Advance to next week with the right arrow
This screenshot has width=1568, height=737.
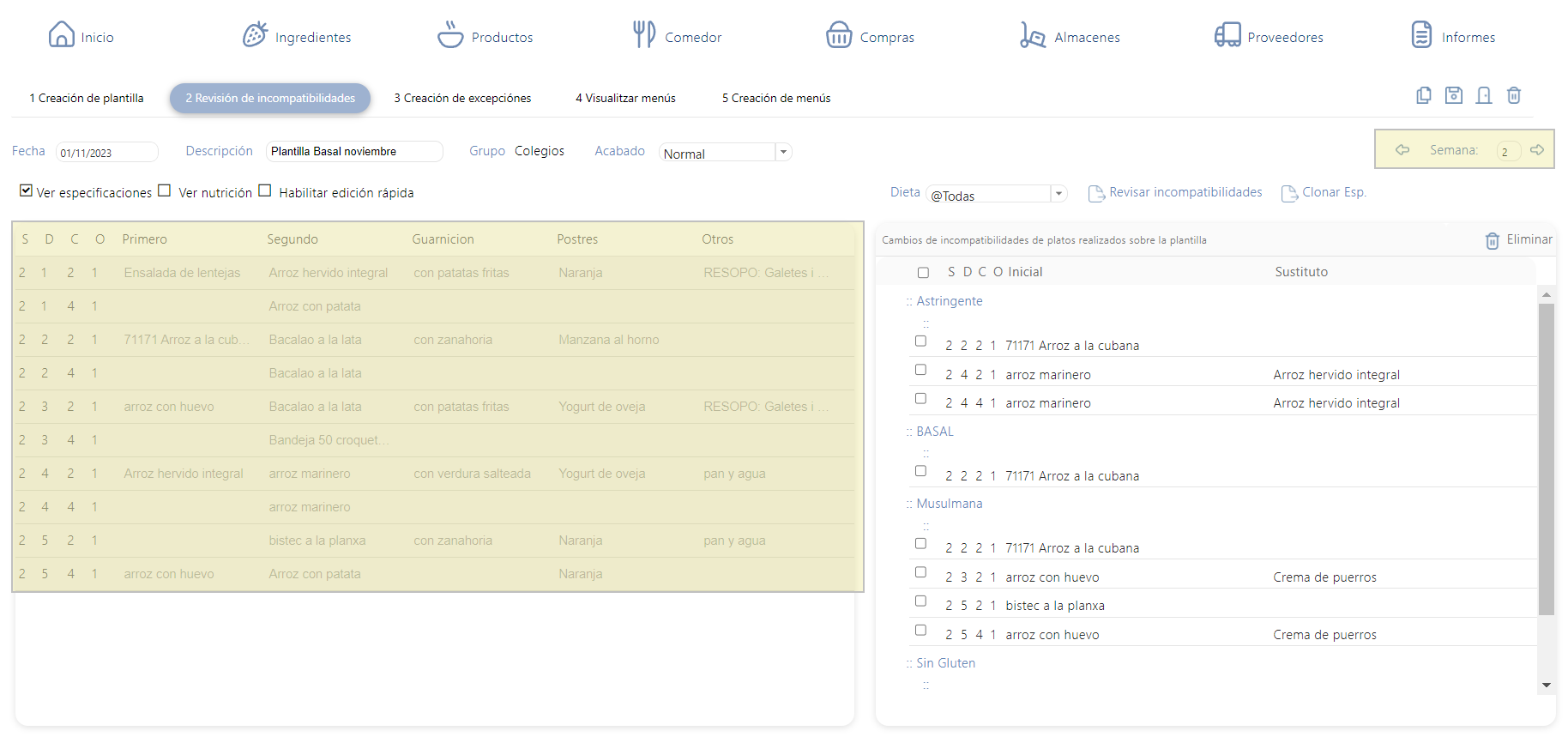(x=1537, y=150)
